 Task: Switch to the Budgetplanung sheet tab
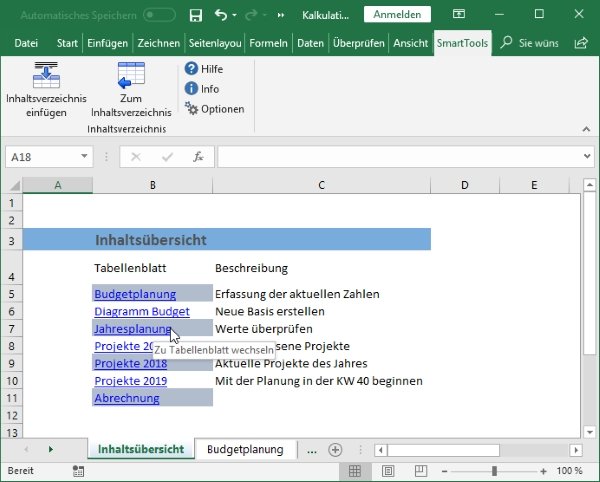[x=245, y=450]
